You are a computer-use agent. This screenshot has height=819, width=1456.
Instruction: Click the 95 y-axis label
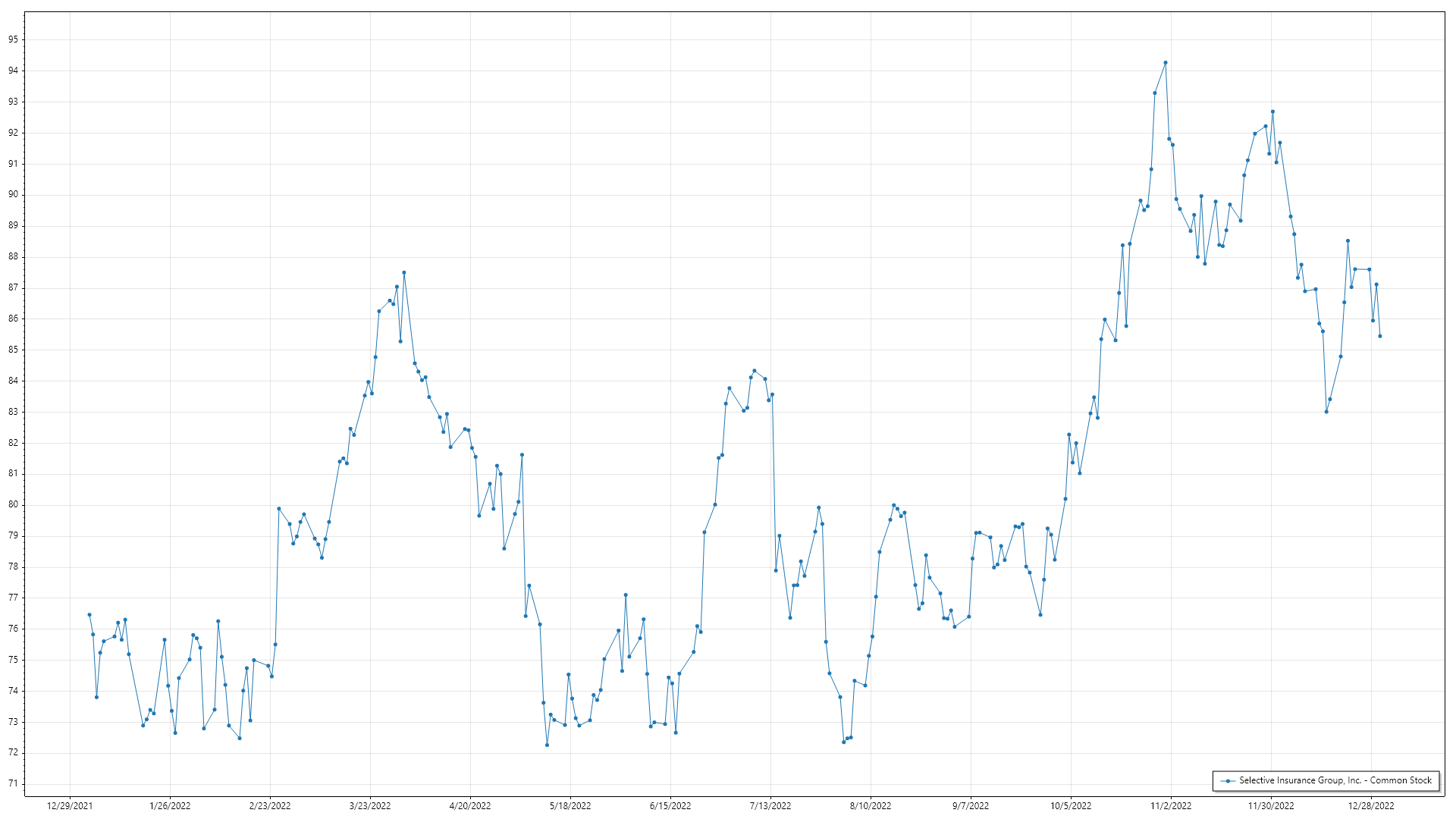[14, 39]
